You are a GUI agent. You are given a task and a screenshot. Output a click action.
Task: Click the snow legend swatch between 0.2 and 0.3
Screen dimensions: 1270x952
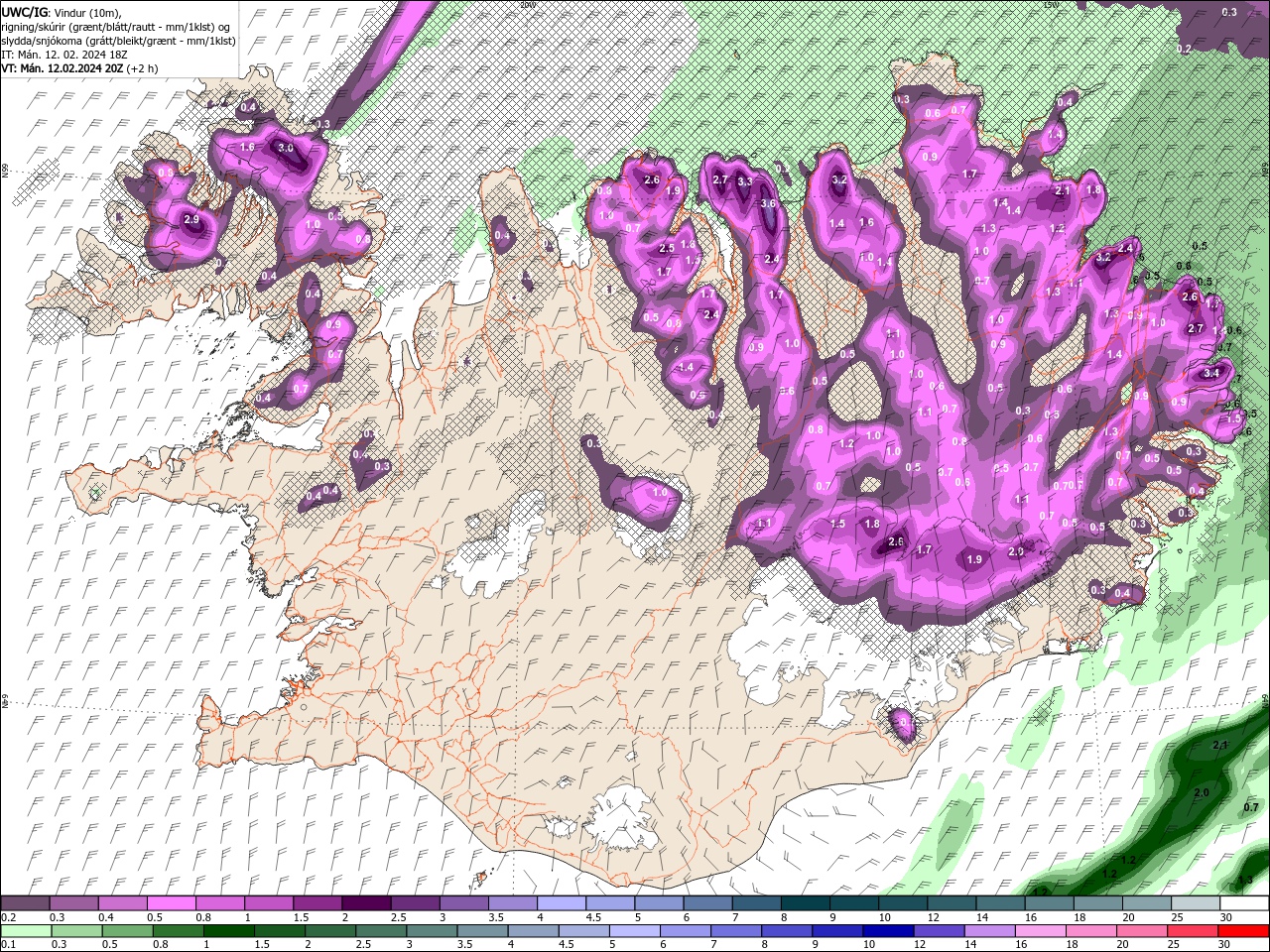click(25, 903)
